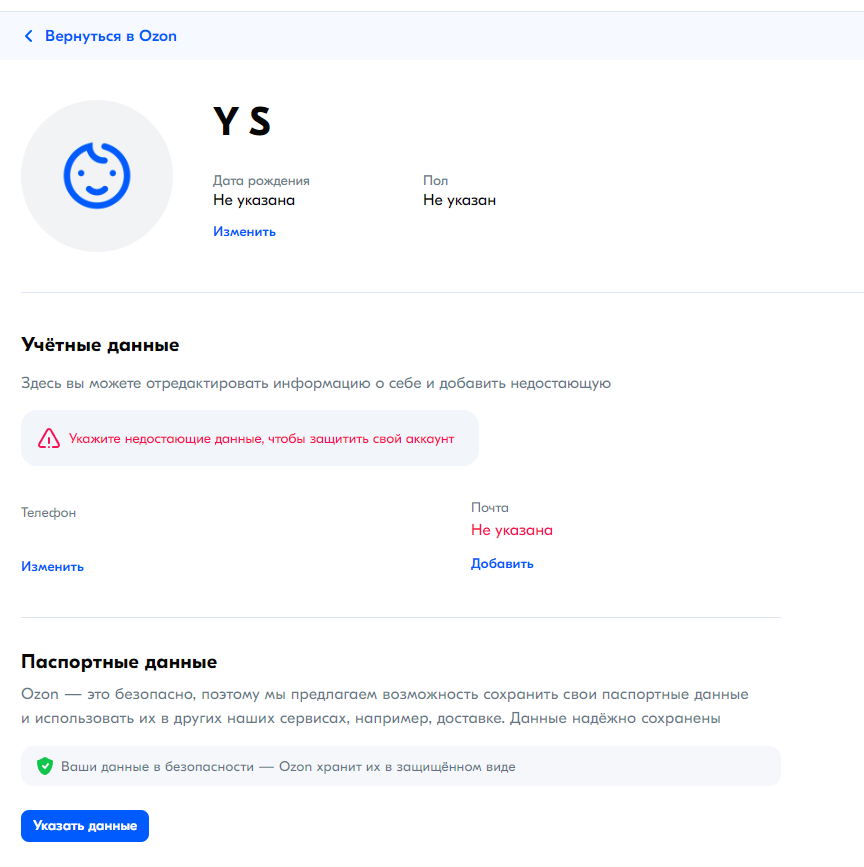Click the 'Телефон' field label

coord(48,513)
